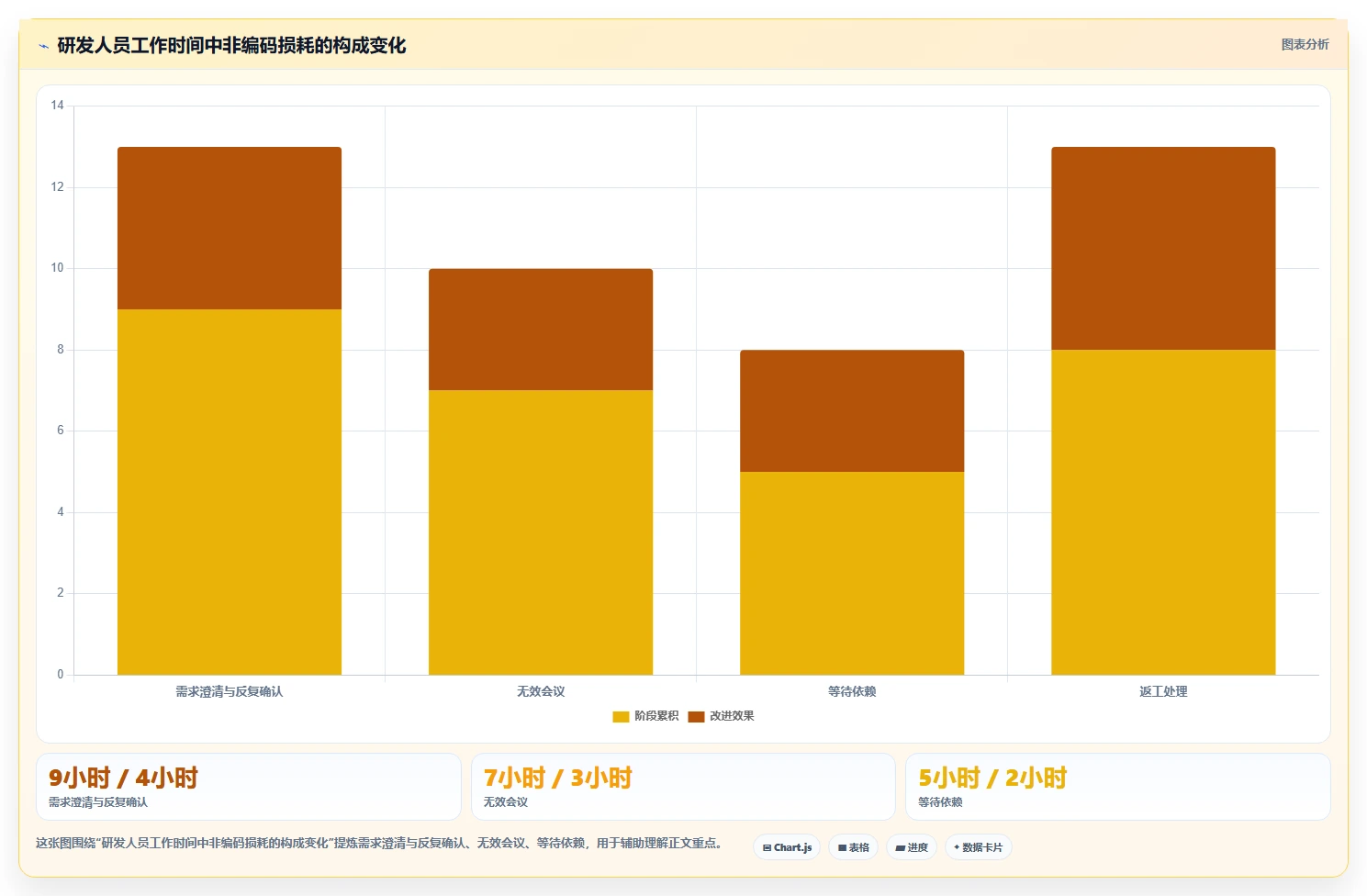Click the 返工处理 x-axis label
This screenshot has height=896, width=1367.
pyautogui.click(x=1163, y=691)
